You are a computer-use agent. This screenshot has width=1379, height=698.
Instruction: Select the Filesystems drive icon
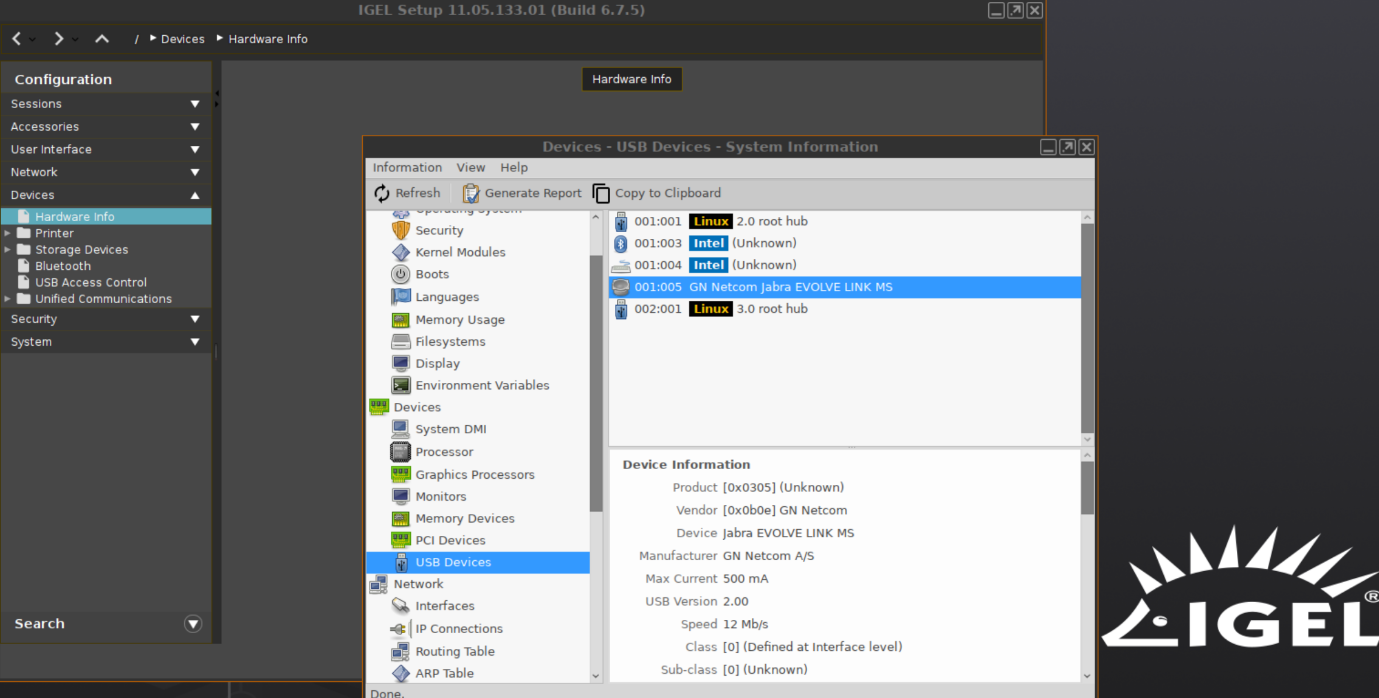pyautogui.click(x=401, y=341)
